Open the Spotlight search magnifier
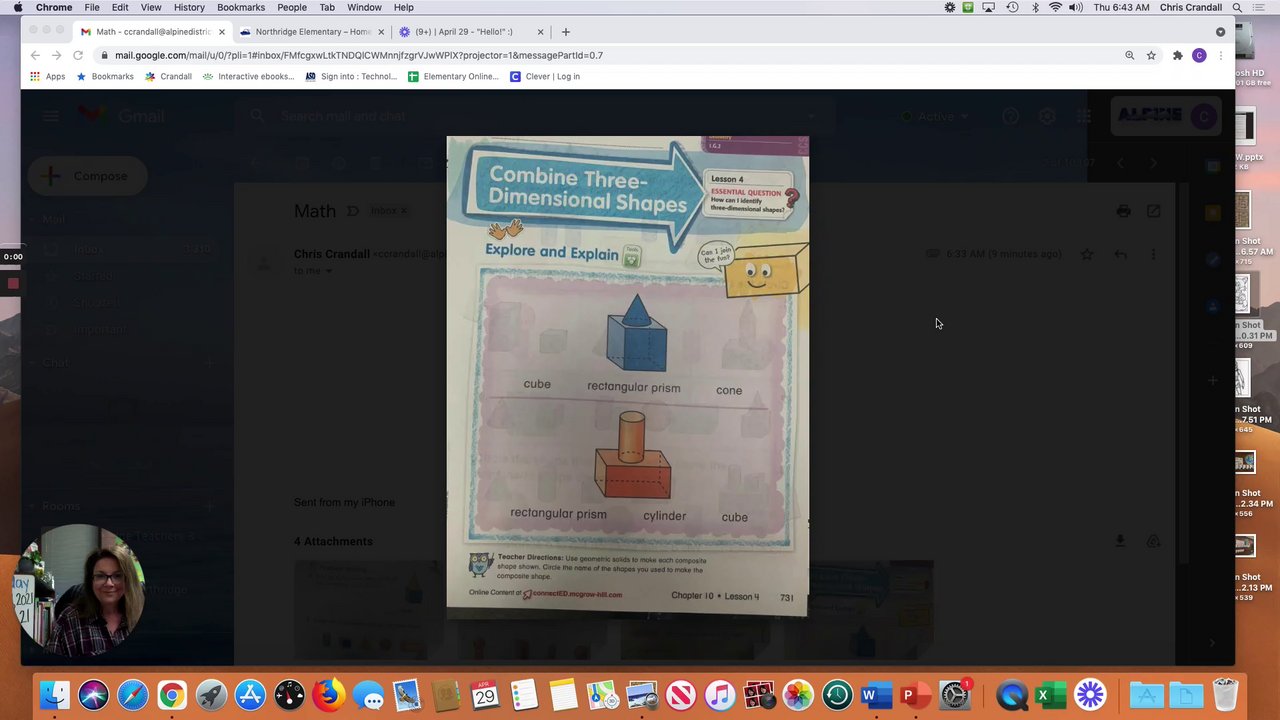 click(x=1237, y=7)
